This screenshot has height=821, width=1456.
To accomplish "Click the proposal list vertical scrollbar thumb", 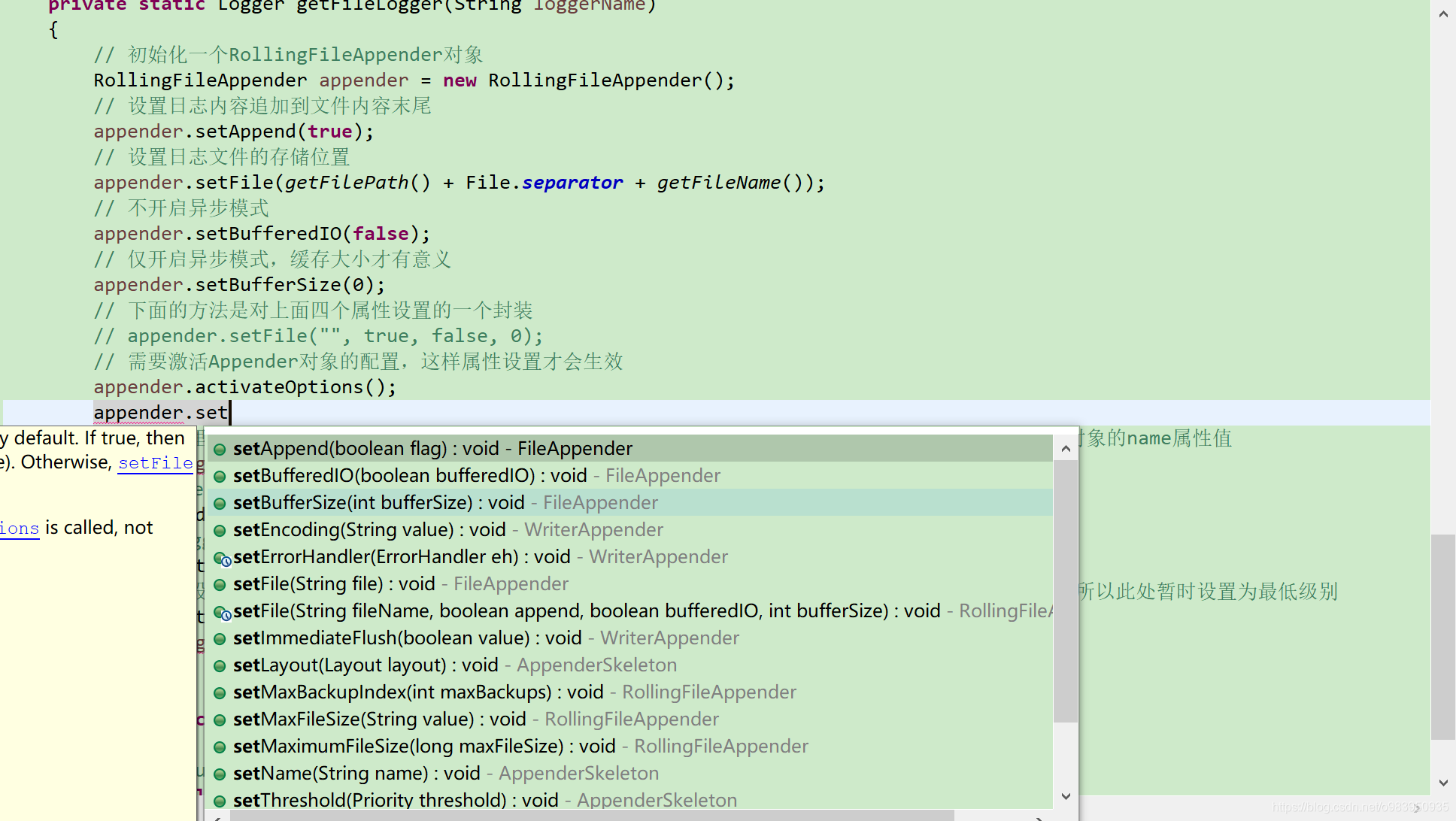I will (1065, 592).
